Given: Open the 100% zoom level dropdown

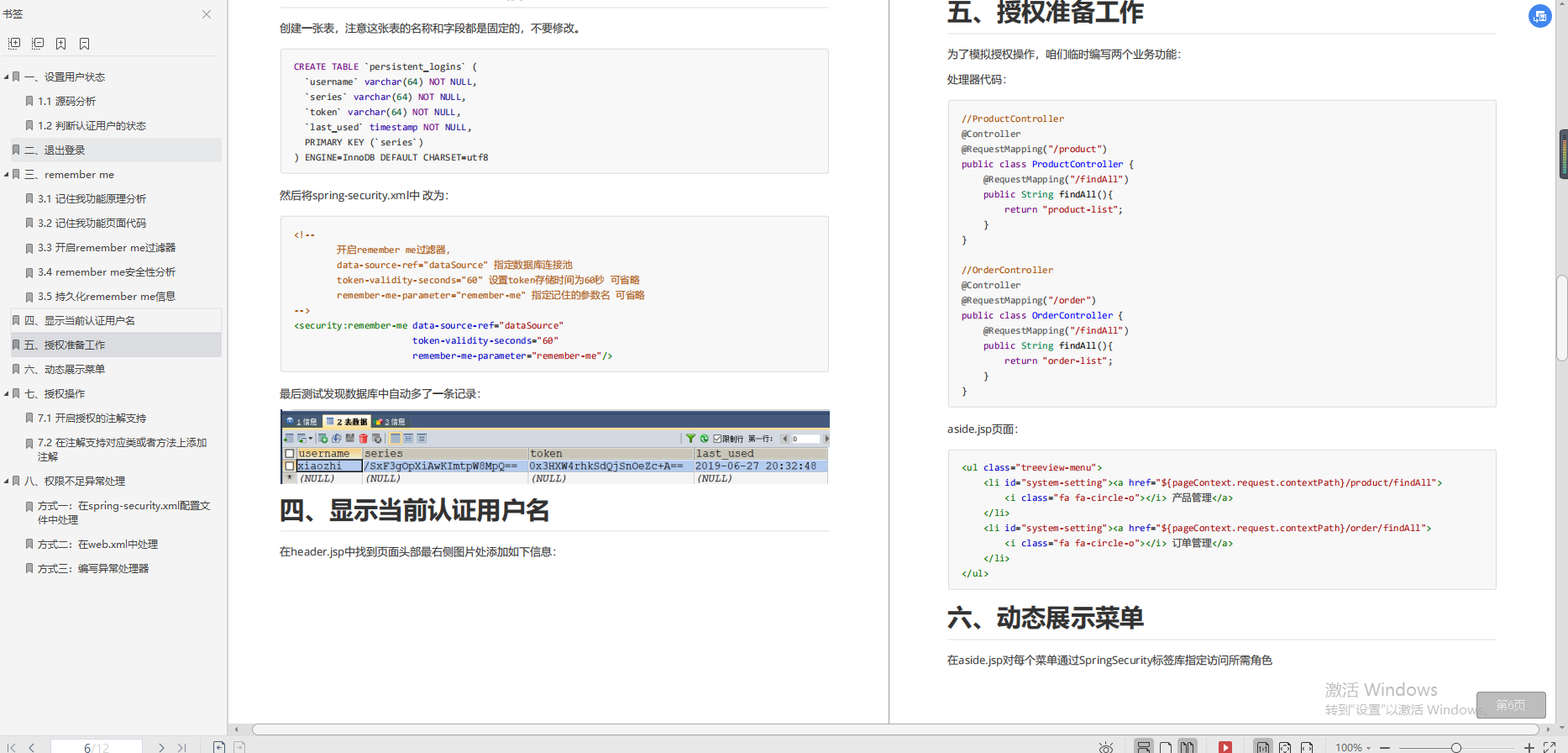Looking at the screenshot, I should [x=1353, y=747].
